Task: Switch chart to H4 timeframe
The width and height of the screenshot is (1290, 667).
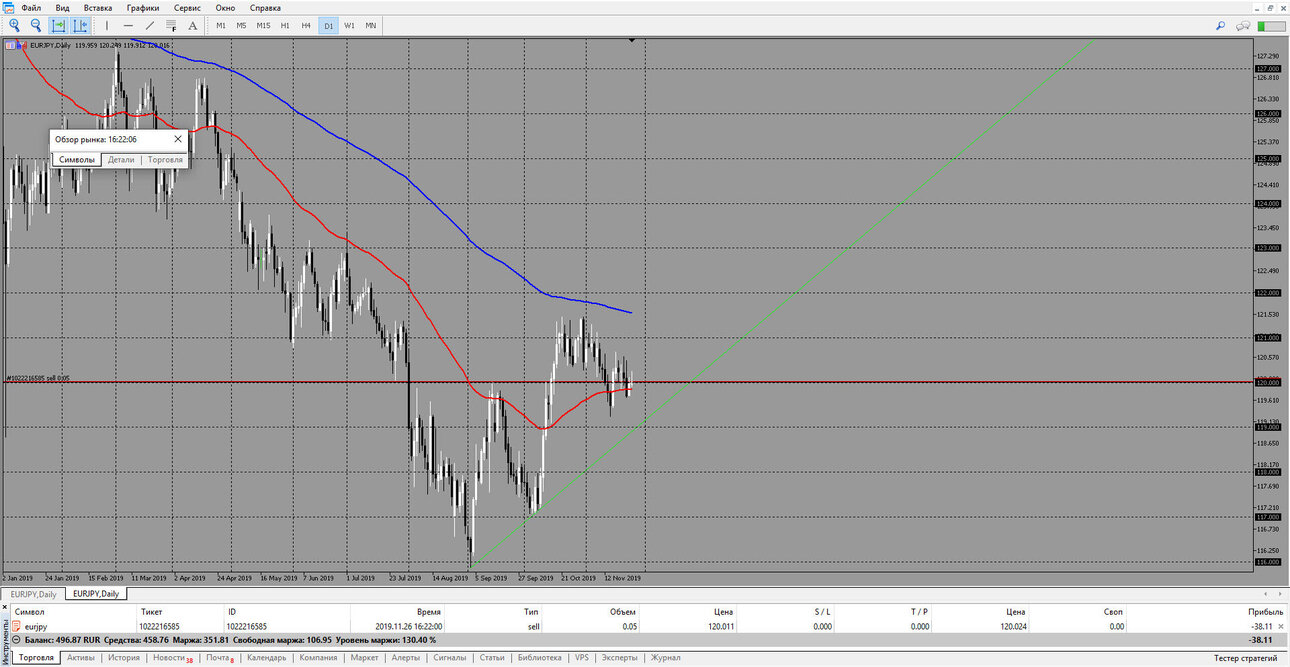Action: click(x=306, y=25)
